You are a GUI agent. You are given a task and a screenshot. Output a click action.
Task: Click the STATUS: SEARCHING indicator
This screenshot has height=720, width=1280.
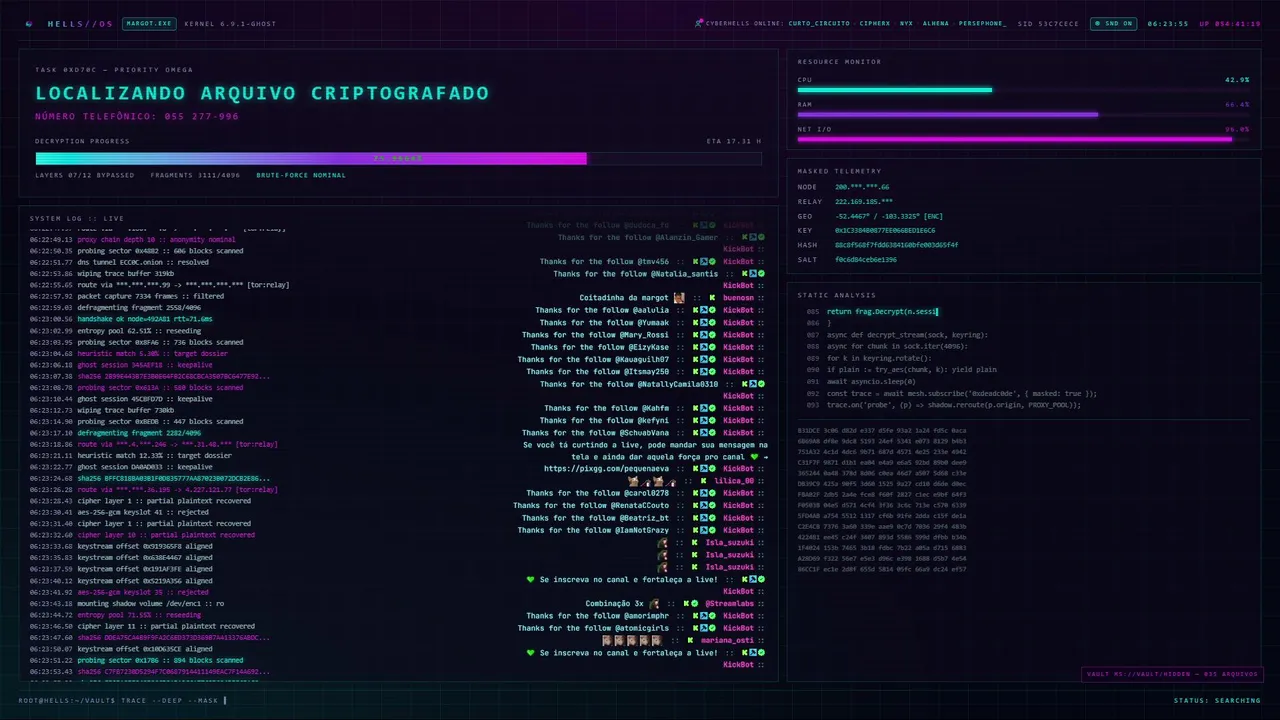coord(1217,700)
